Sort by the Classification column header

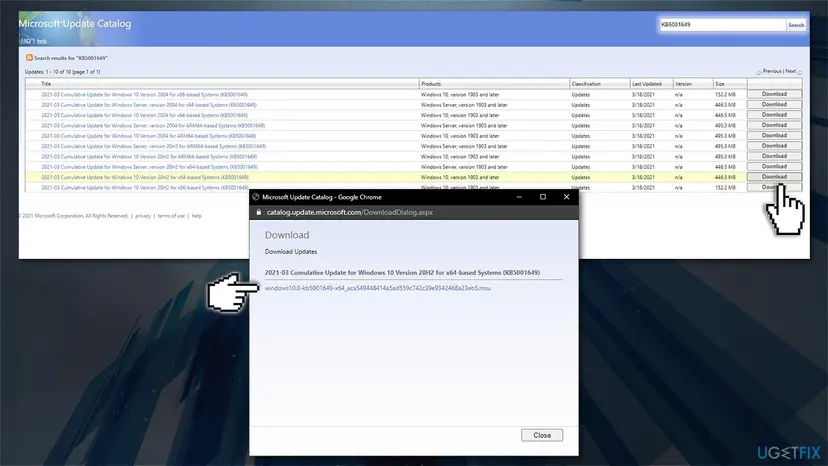click(x=586, y=84)
